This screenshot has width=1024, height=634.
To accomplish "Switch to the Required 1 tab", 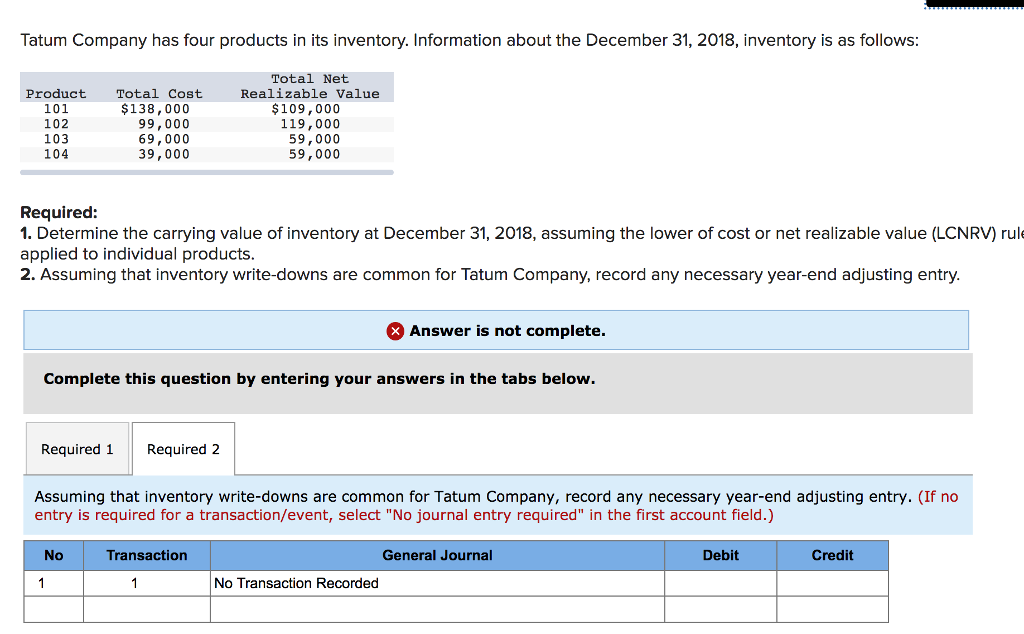I will tap(77, 448).
